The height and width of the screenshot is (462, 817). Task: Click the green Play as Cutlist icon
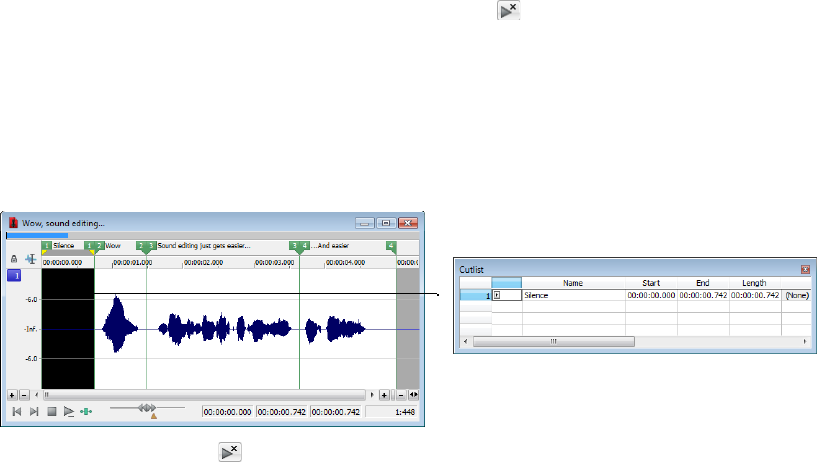[x=86, y=411]
